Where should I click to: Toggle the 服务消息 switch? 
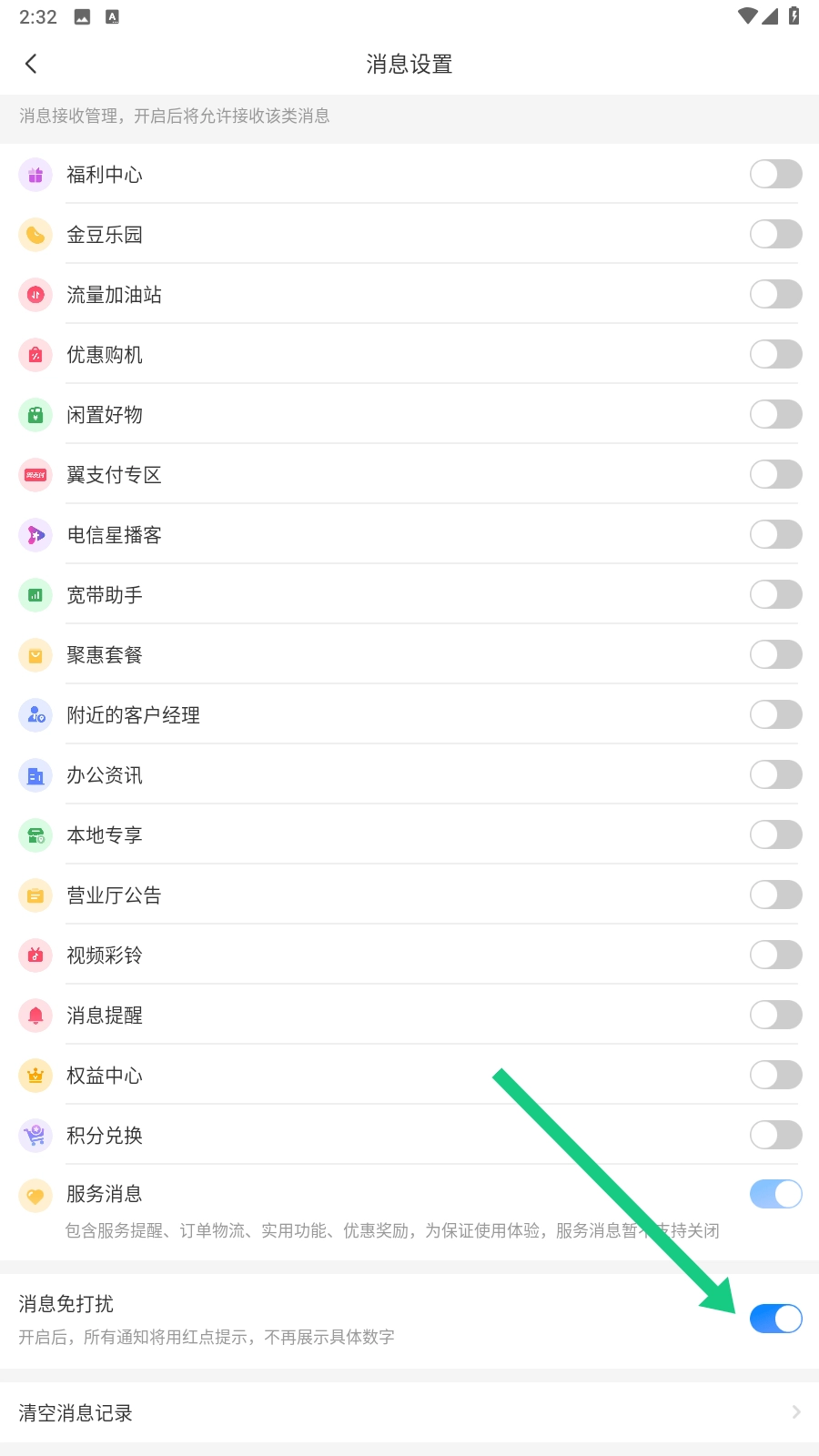[775, 1194]
